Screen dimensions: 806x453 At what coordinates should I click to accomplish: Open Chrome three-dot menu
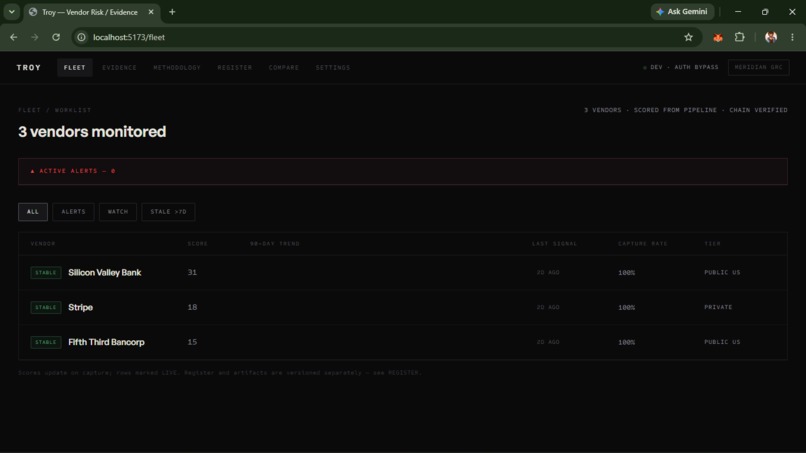tap(792, 37)
